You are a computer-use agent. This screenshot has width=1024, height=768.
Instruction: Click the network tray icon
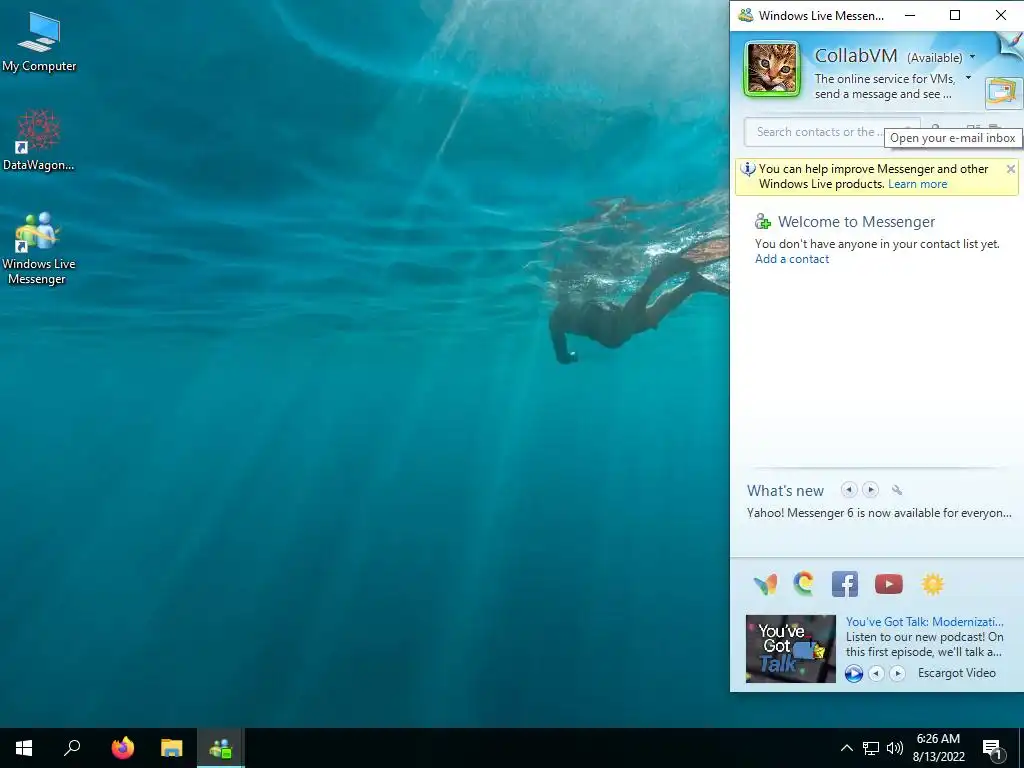point(871,748)
